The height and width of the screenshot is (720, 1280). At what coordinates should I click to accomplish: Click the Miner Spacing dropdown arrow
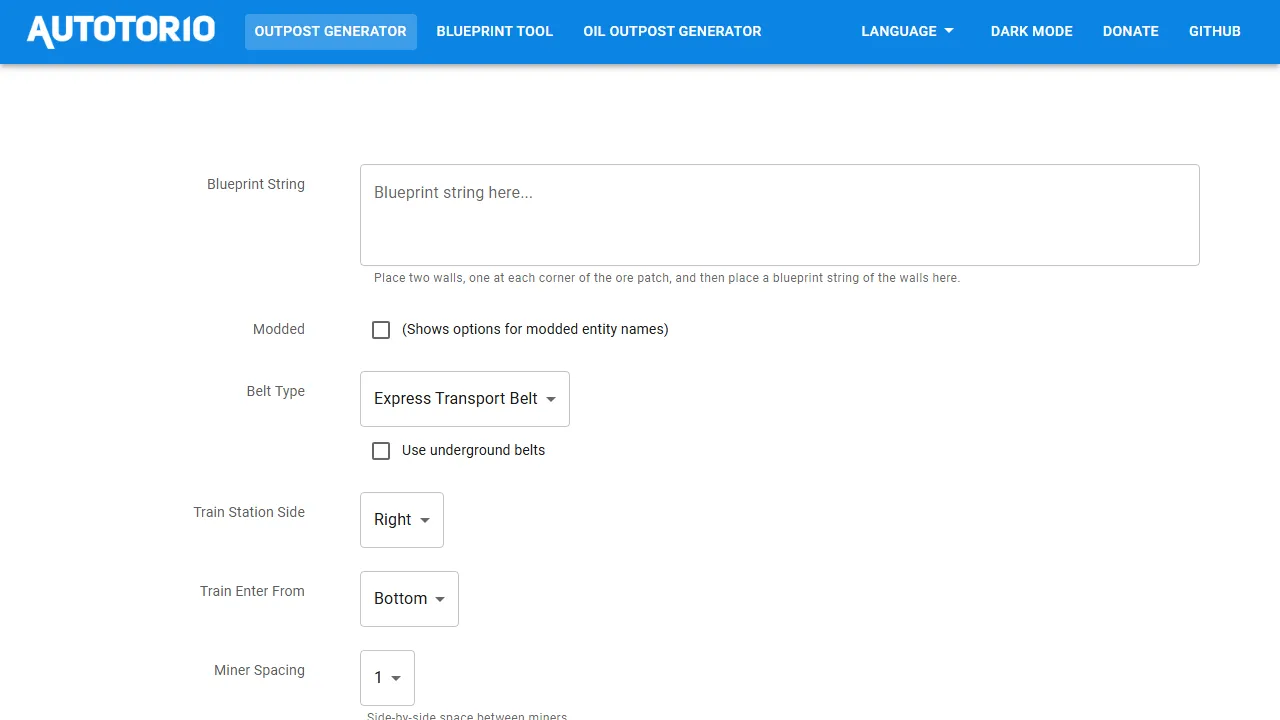tap(398, 677)
